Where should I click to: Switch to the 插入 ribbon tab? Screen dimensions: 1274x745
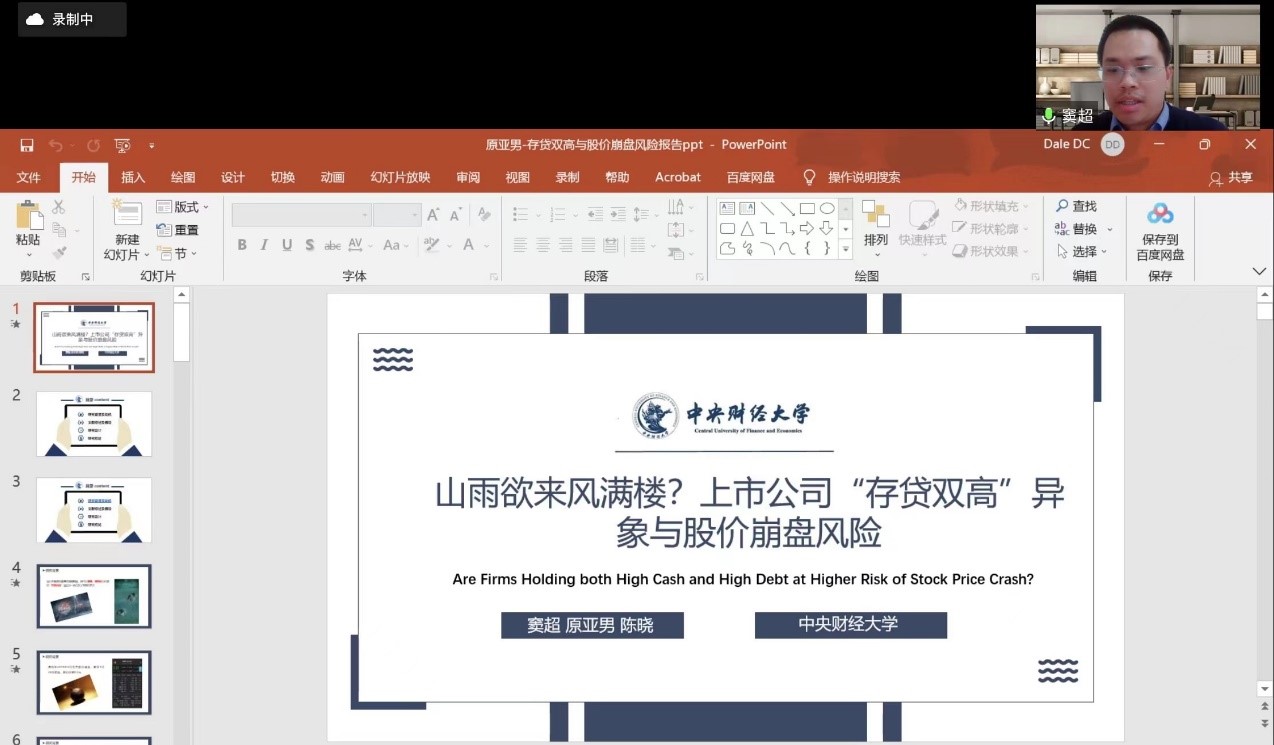[132, 177]
